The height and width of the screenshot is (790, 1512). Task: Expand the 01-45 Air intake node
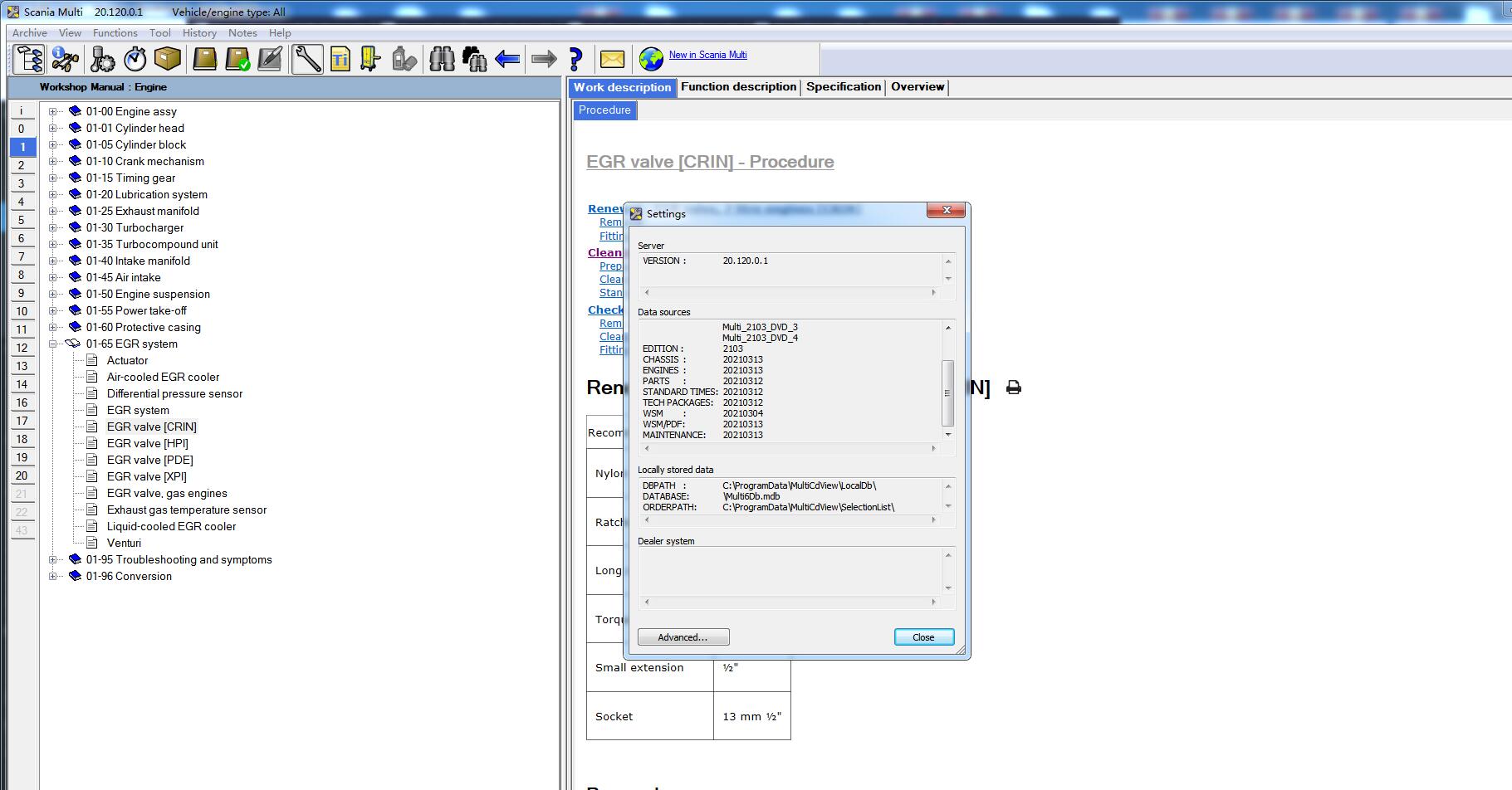pyautogui.click(x=53, y=277)
